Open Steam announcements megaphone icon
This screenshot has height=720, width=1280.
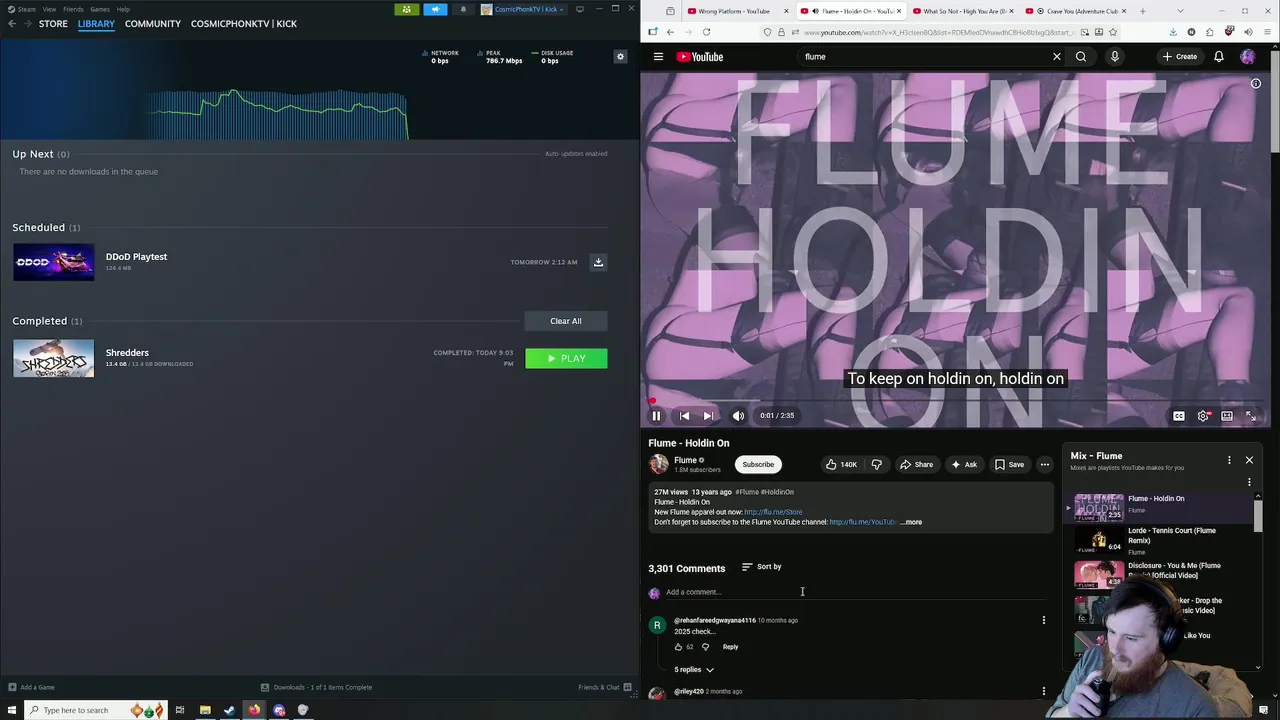(x=435, y=9)
